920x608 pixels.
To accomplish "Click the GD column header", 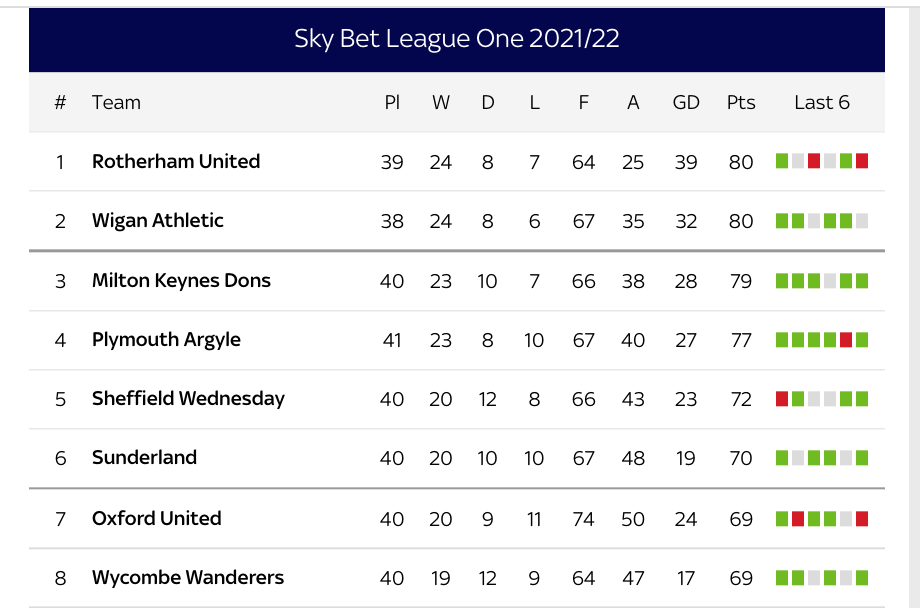I will point(686,102).
